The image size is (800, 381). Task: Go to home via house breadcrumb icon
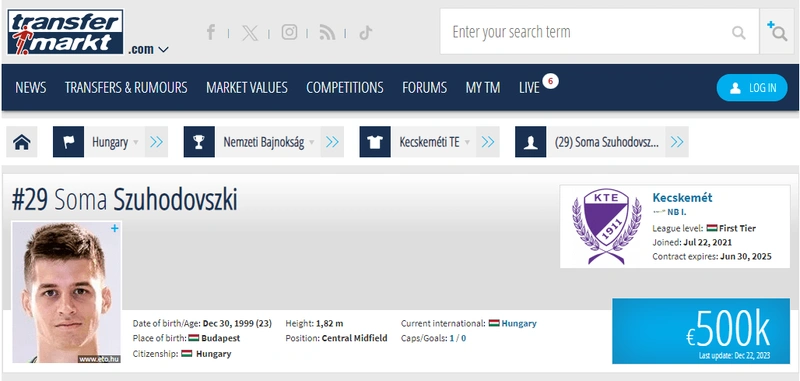click(x=21, y=142)
